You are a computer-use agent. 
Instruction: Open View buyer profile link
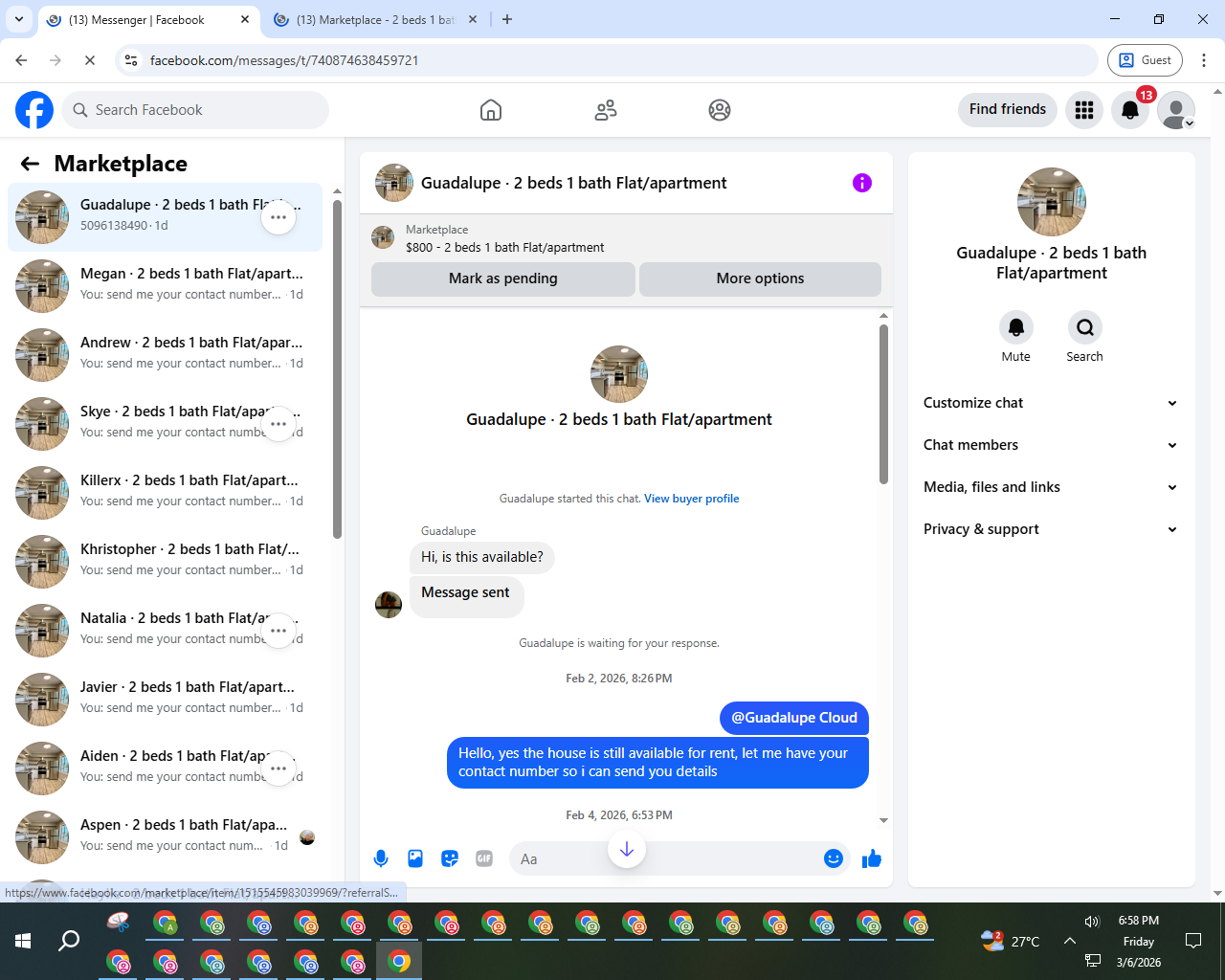coord(692,499)
